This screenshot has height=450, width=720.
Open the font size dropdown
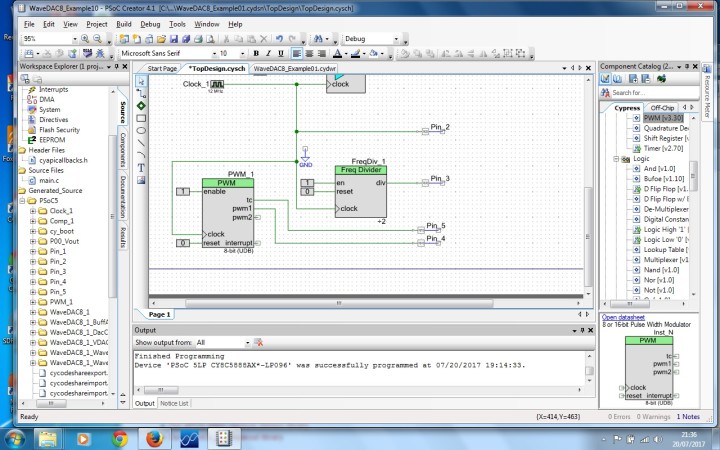[x=242, y=54]
